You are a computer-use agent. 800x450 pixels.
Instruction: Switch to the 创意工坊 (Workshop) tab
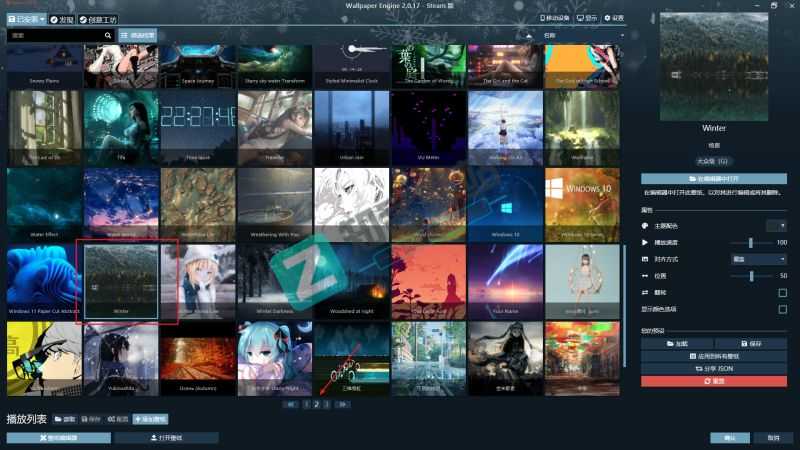click(96, 19)
